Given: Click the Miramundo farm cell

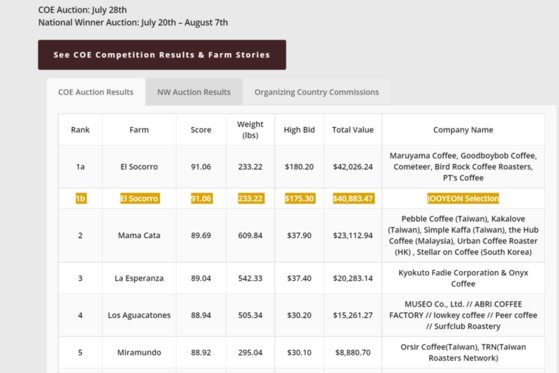Looking at the screenshot, I should 139,352.
